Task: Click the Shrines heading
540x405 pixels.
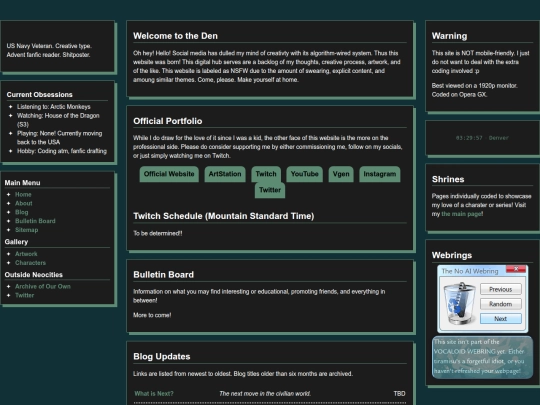Action: 448,179
